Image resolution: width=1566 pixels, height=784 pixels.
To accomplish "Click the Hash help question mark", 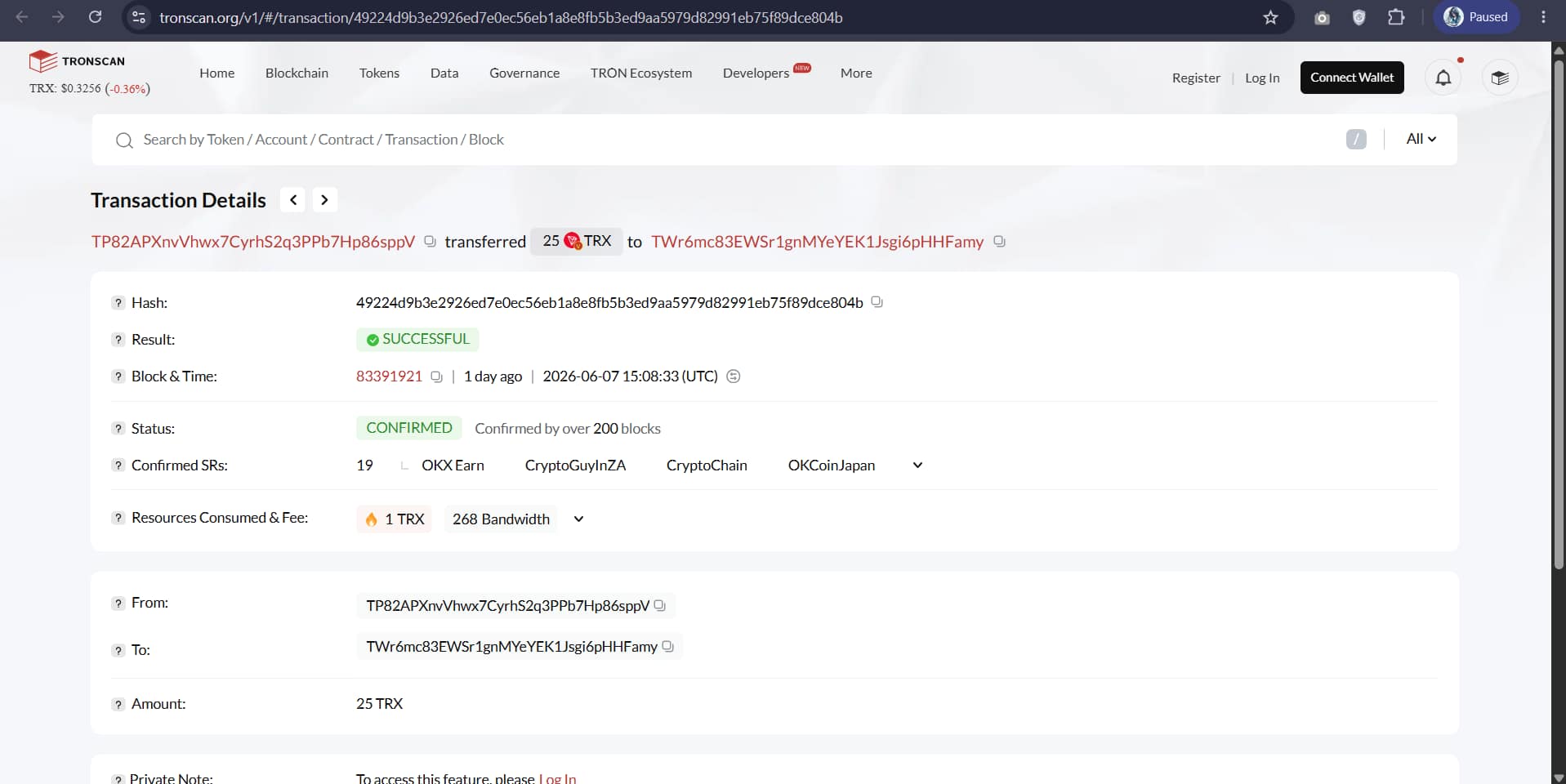I will pos(118,303).
